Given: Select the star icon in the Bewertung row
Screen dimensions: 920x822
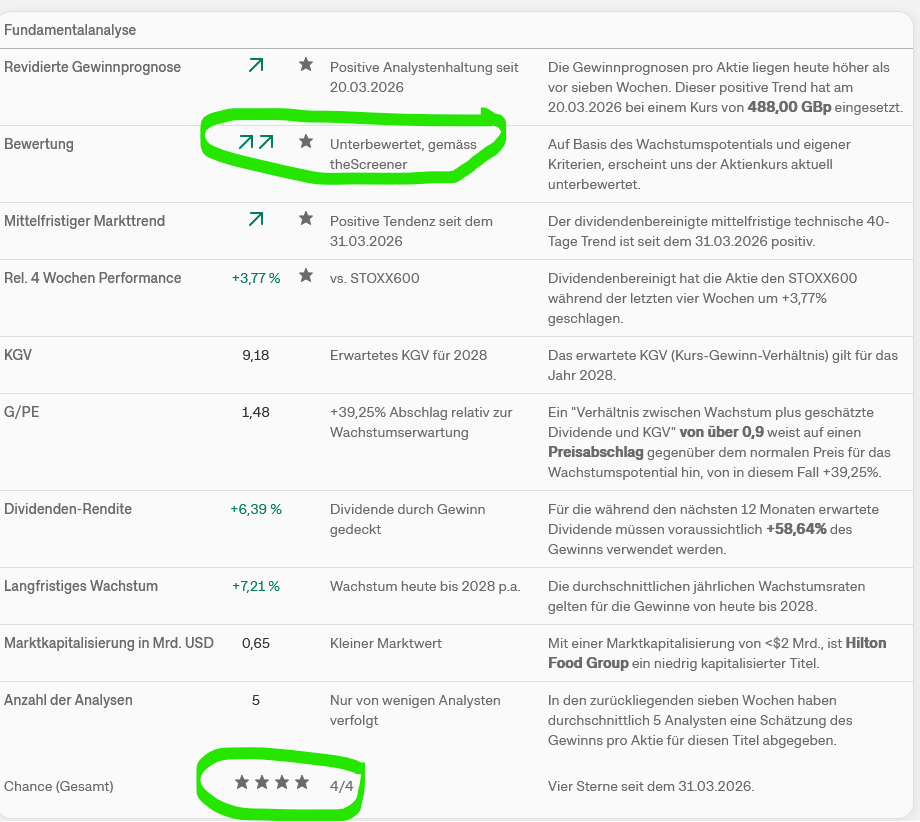Looking at the screenshot, I should click(x=306, y=142).
